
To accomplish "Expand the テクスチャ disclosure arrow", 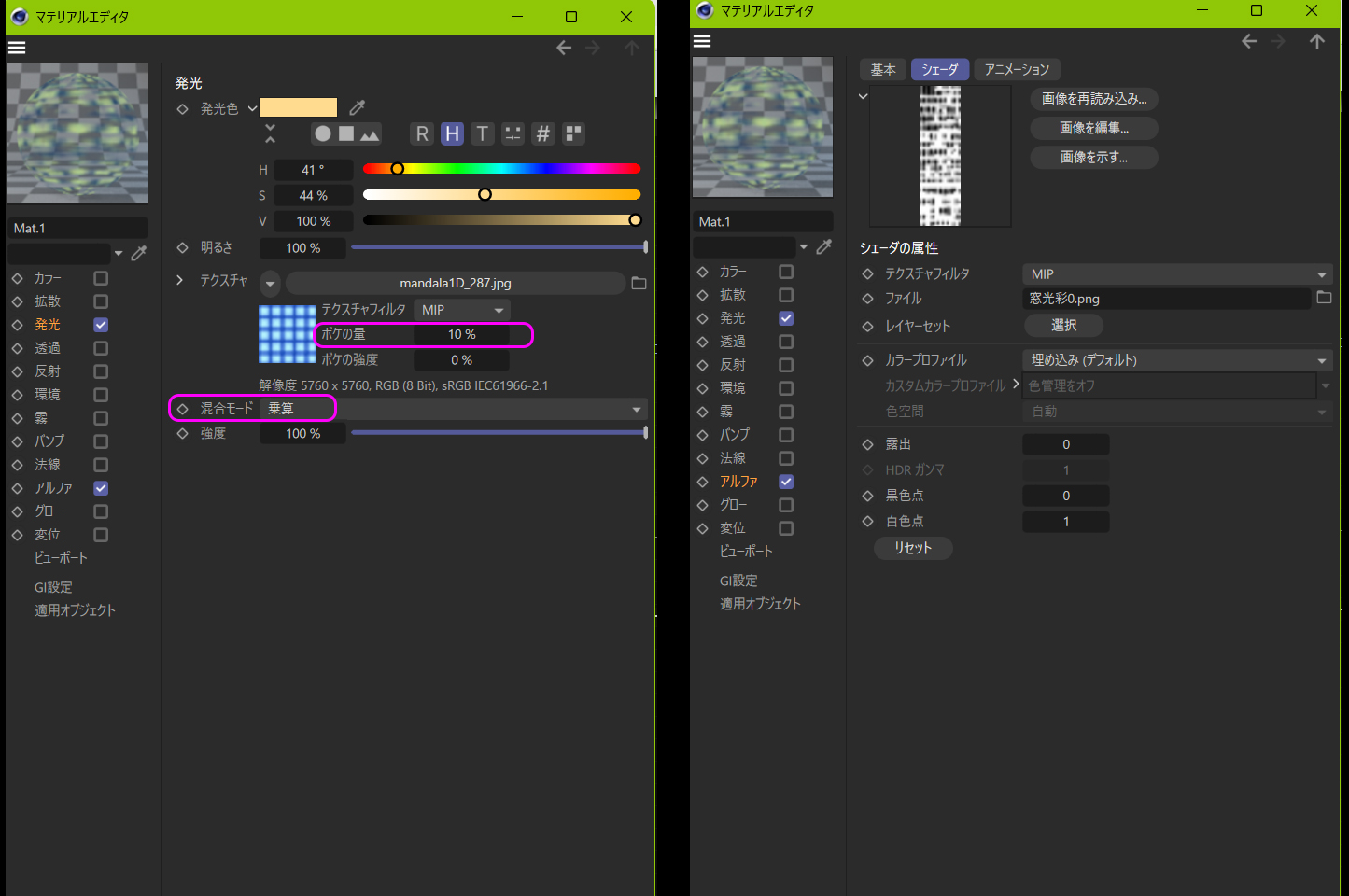I will pos(180,280).
